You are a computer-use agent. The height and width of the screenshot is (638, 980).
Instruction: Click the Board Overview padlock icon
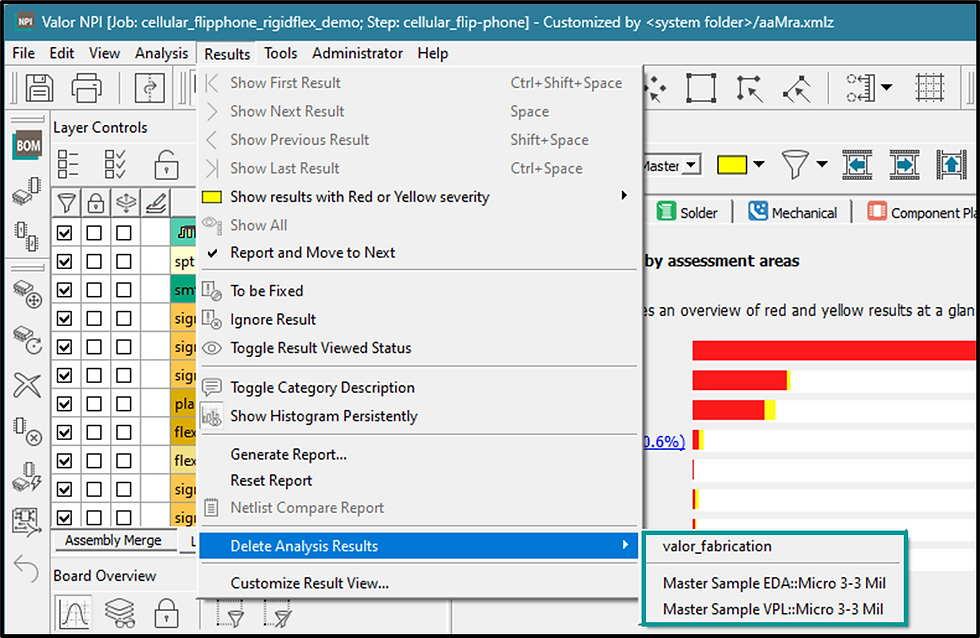(166, 612)
